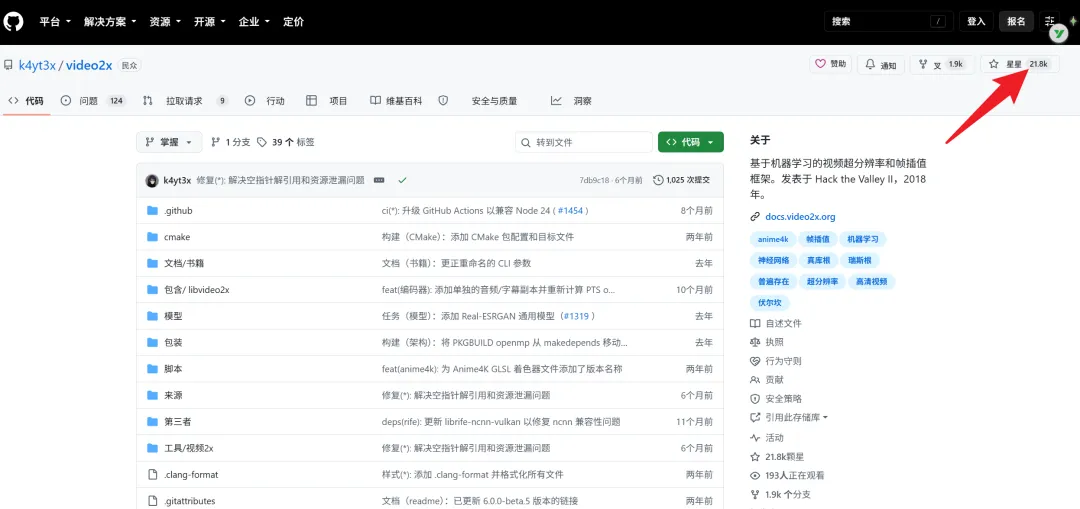Click the k4yt3x commit author avatar

tap(152, 180)
